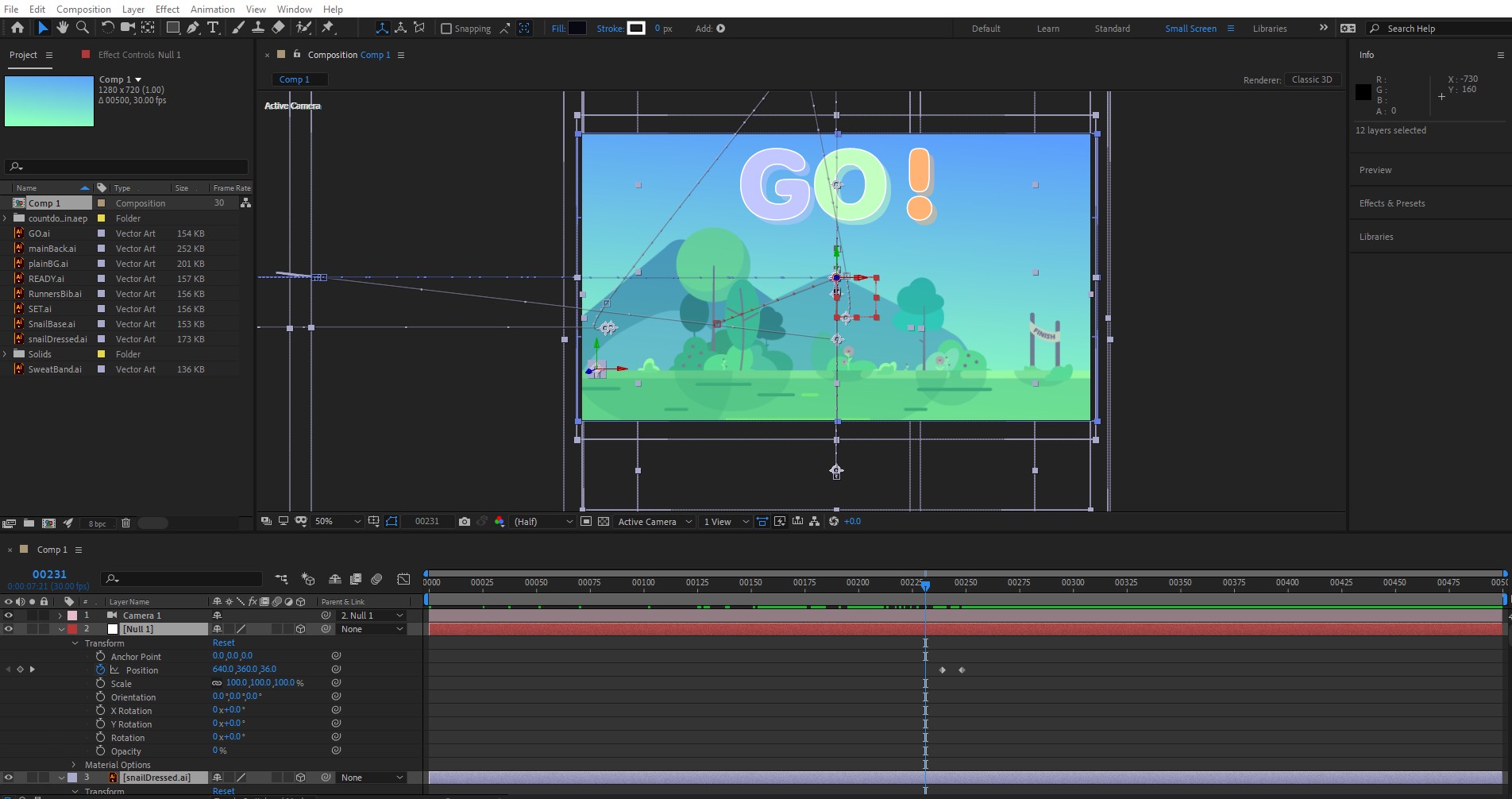The width and height of the screenshot is (1512, 799).
Task: Expand the Camera 1 layer properties
Action: pos(60,616)
